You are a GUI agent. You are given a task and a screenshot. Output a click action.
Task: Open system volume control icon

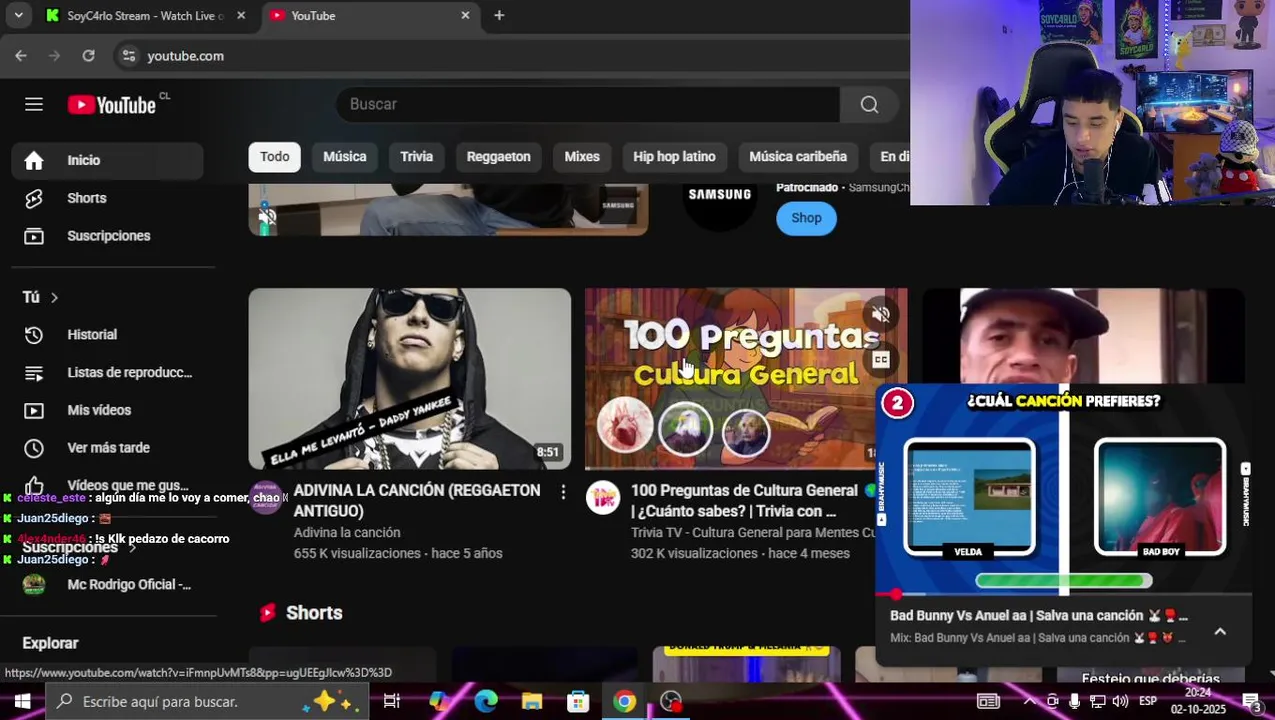[x=1119, y=701]
